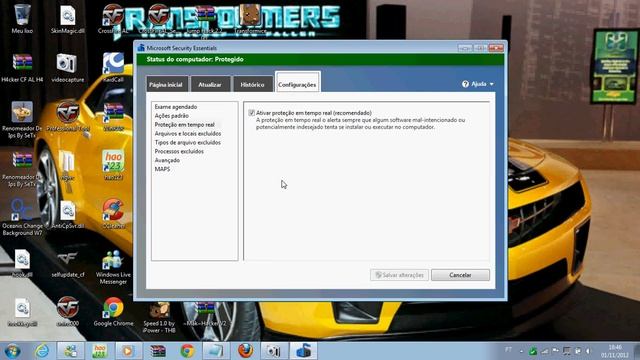Open Oceanis Change Background W7 shortcut
This screenshot has height=360, width=640.
click(22, 217)
